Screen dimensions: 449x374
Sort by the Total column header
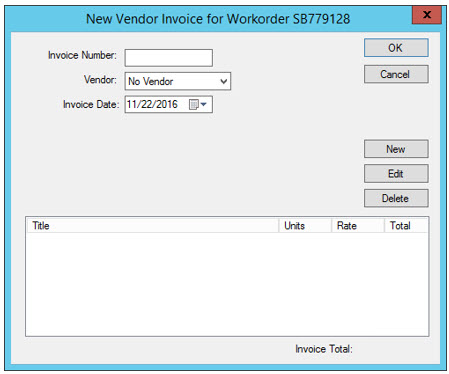(x=406, y=226)
